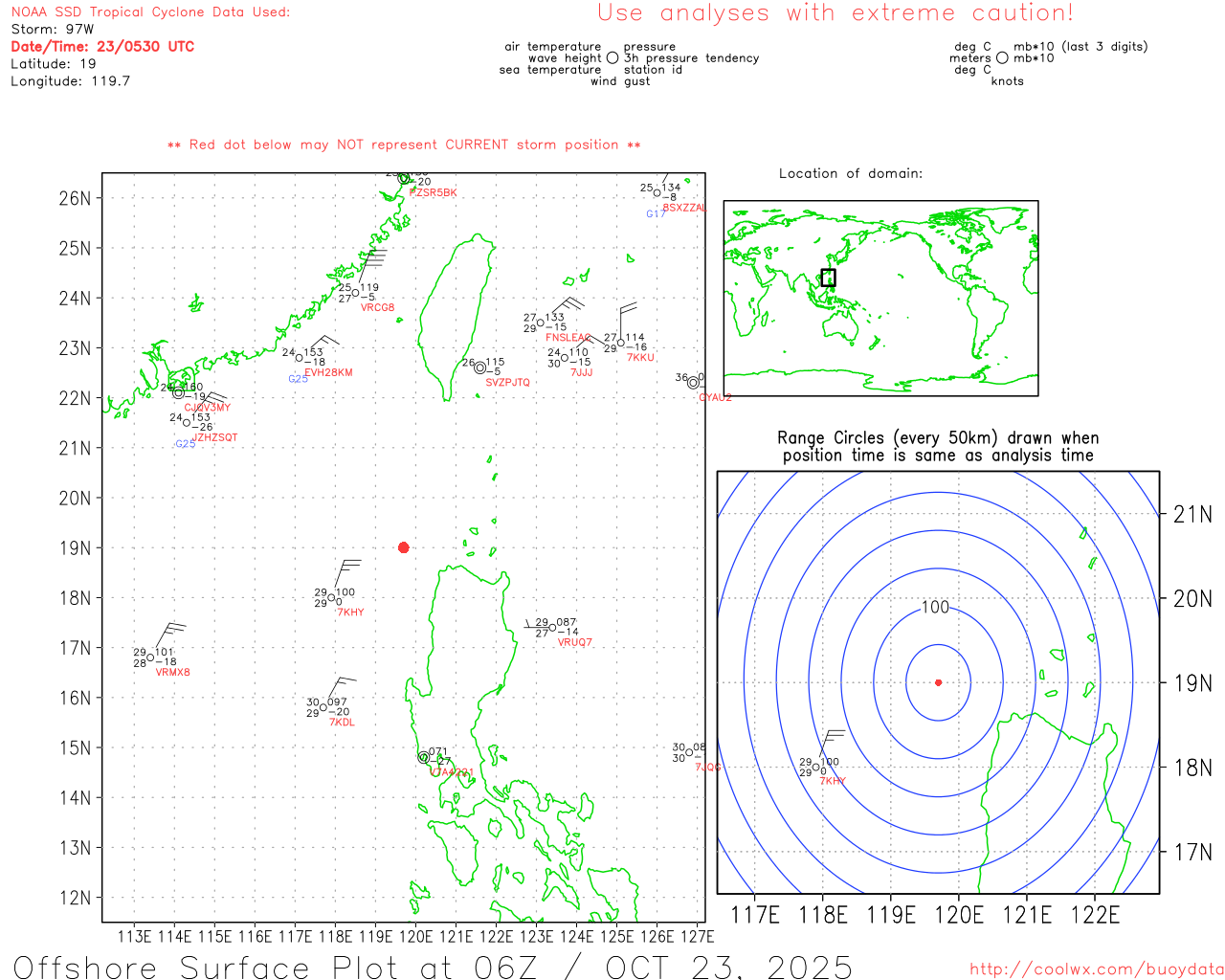This screenshot has height=980, width=1225.
Task: Click the wind barb above station 7KKU
Action: coord(628,319)
